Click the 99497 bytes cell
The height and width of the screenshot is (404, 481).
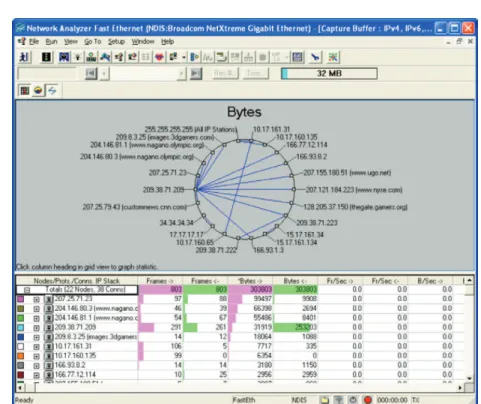pos(250,299)
